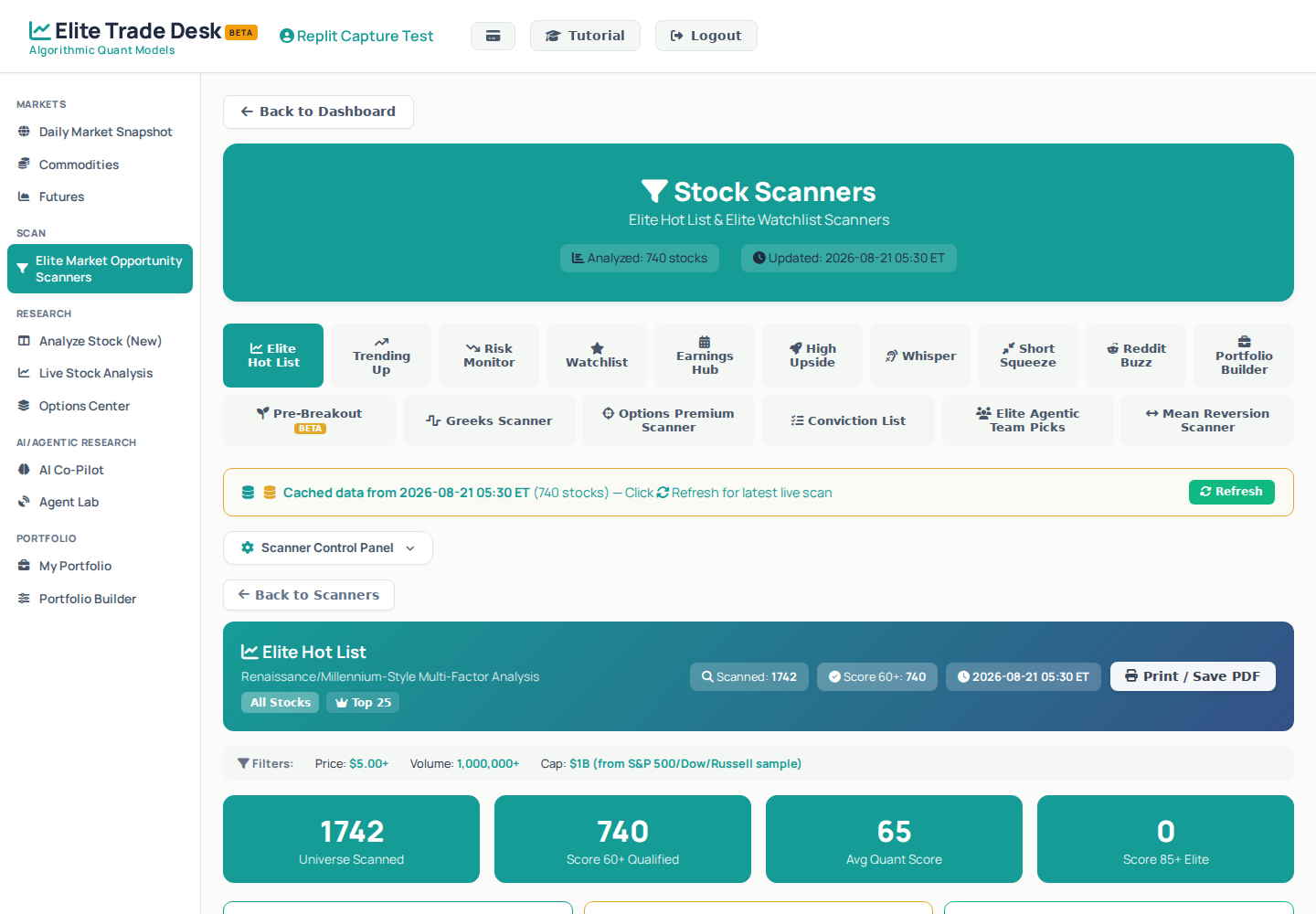Select the High Upside tab

tap(812, 356)
